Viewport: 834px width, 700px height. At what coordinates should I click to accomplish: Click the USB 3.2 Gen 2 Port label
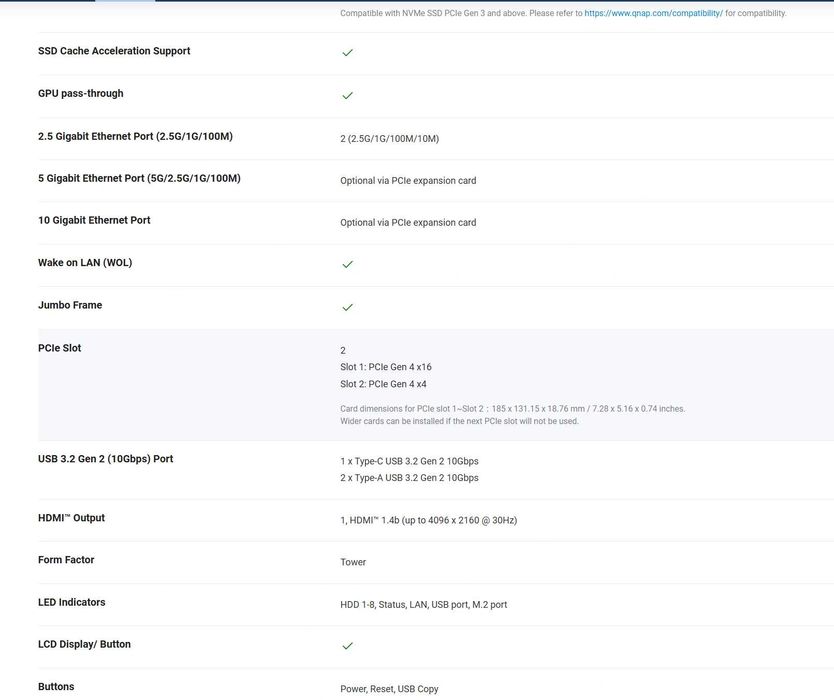[x=105, y=459]
